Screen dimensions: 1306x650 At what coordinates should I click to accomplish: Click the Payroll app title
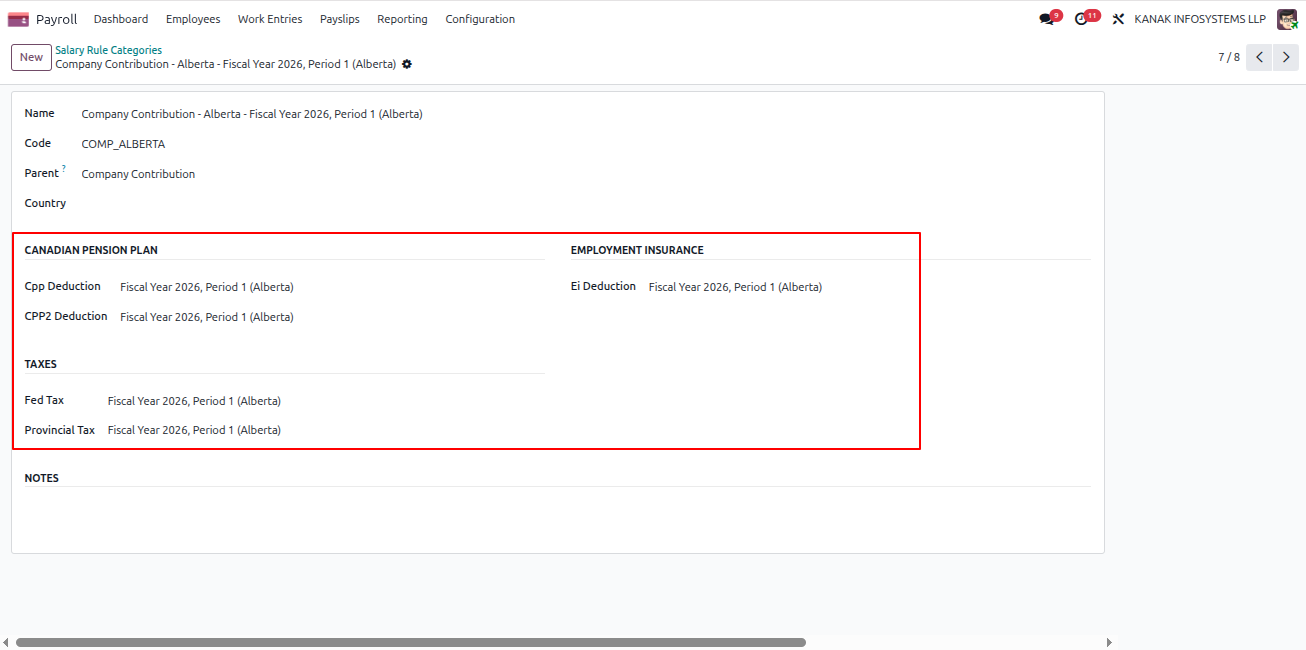(x=56, y=19)
